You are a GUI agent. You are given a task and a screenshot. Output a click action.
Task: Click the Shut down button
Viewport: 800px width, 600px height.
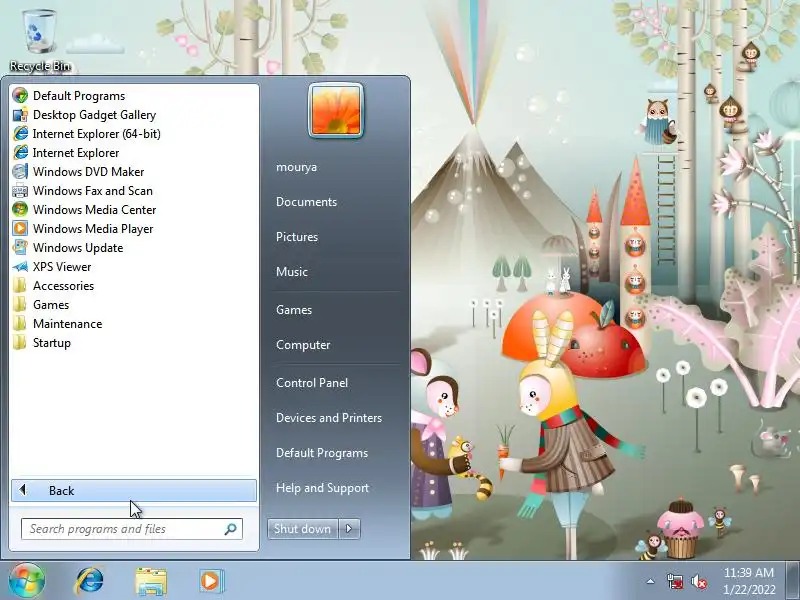click(303, 529)
